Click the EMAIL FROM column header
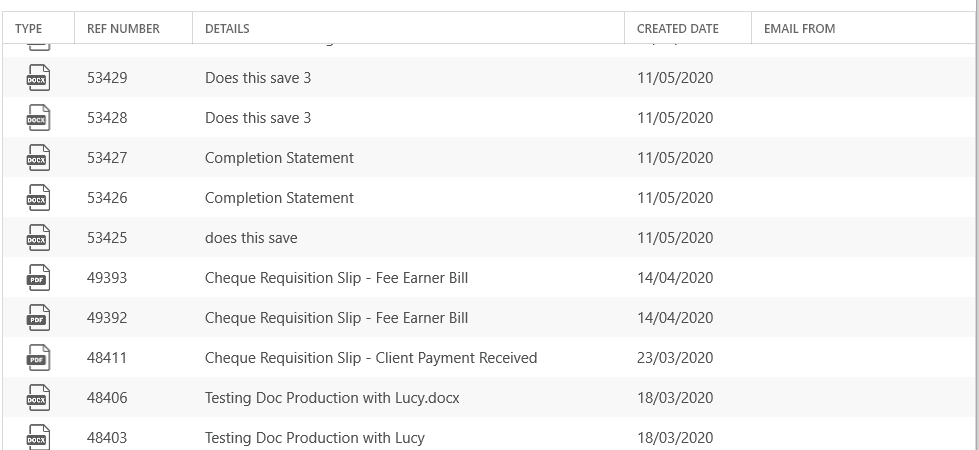This screenshot has width=979, height=450. (799, 29)
